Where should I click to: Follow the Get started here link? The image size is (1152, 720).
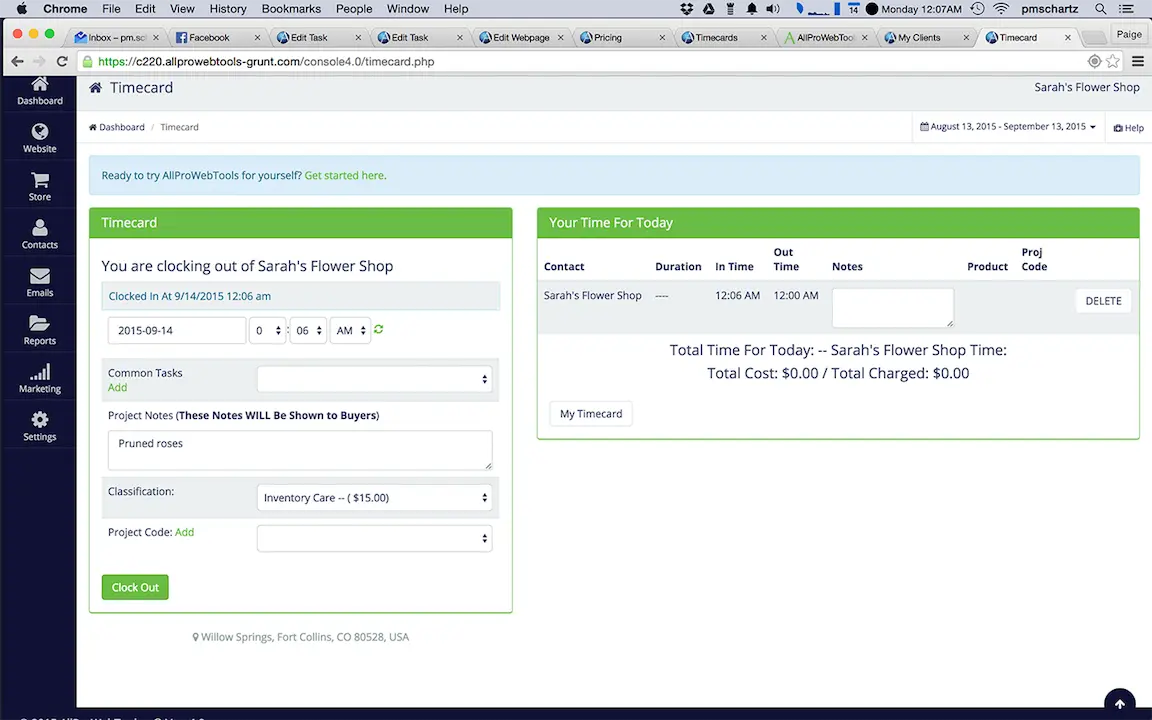tap(345, 176)
